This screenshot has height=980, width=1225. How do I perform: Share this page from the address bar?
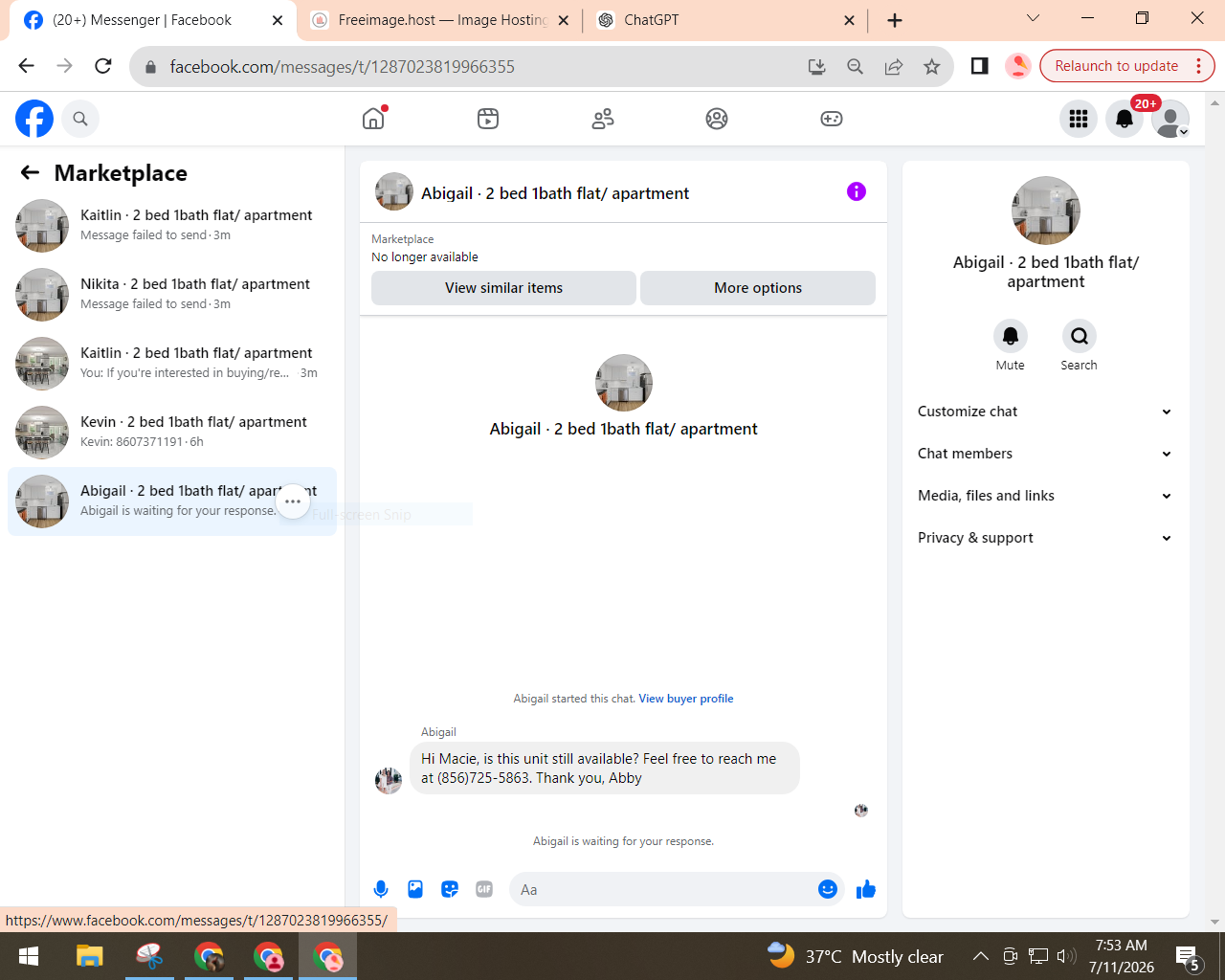click(894, 66)
